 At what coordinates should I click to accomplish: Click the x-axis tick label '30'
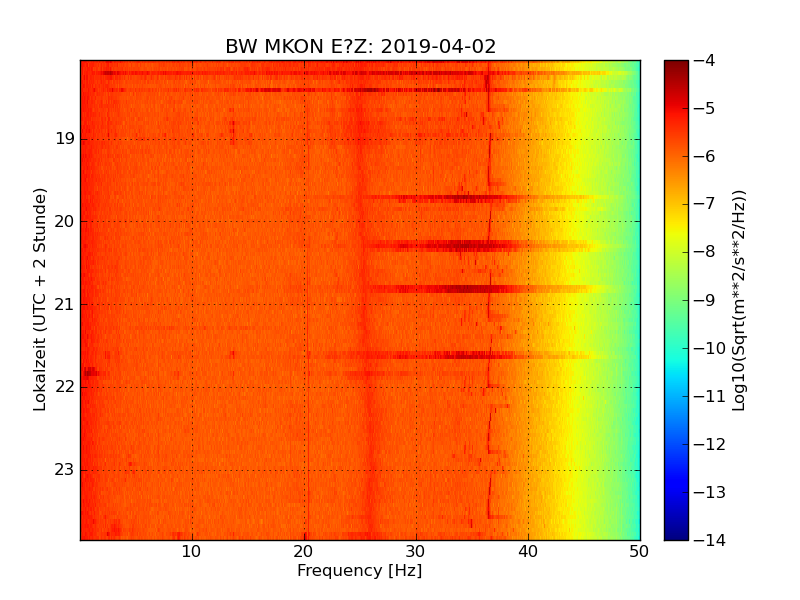pyautogui.click(x=416, y=552)
